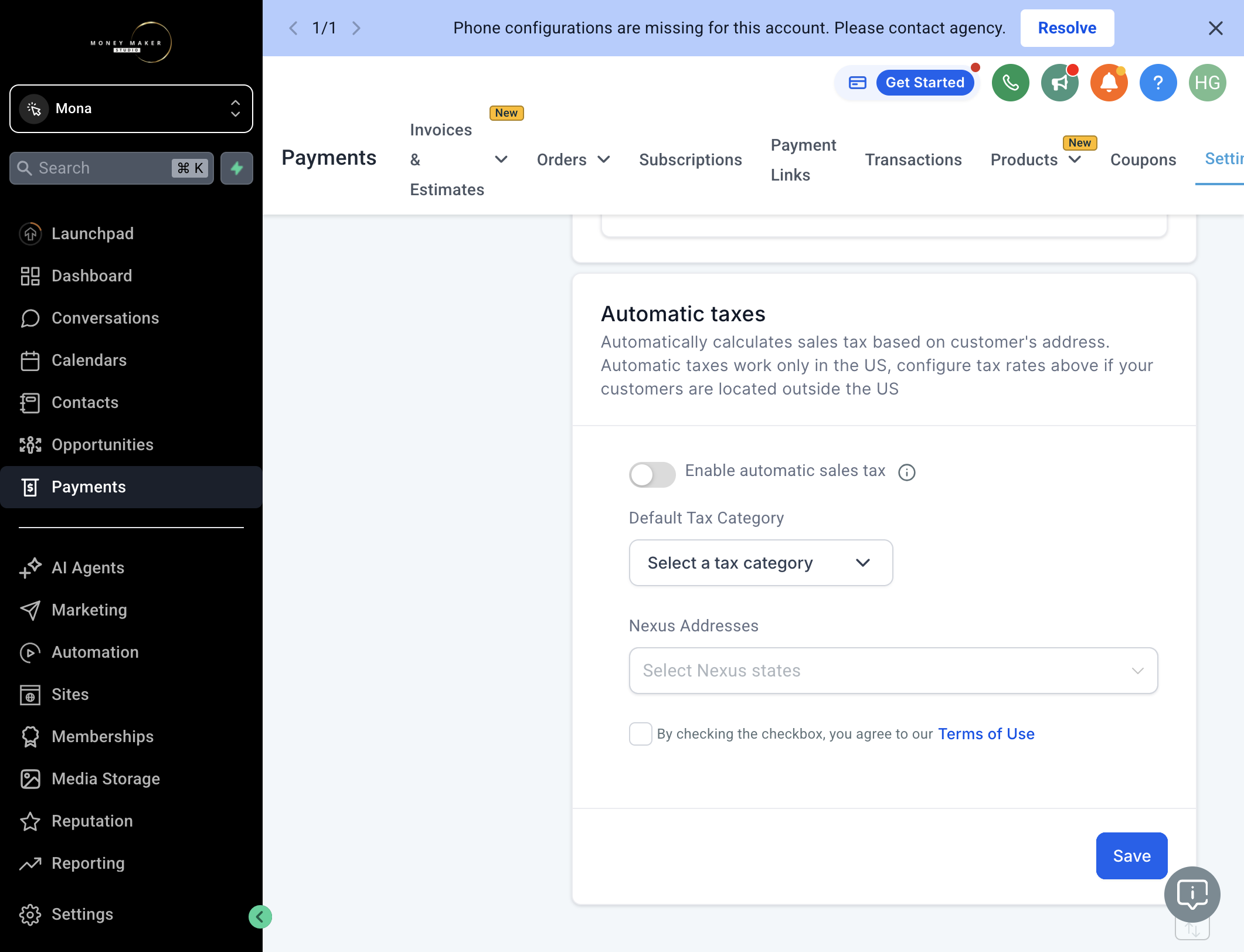Open Dashboard in the sidebar
Image resolution: width=1244 pixels, height=952 pixels.
[131, 276]
